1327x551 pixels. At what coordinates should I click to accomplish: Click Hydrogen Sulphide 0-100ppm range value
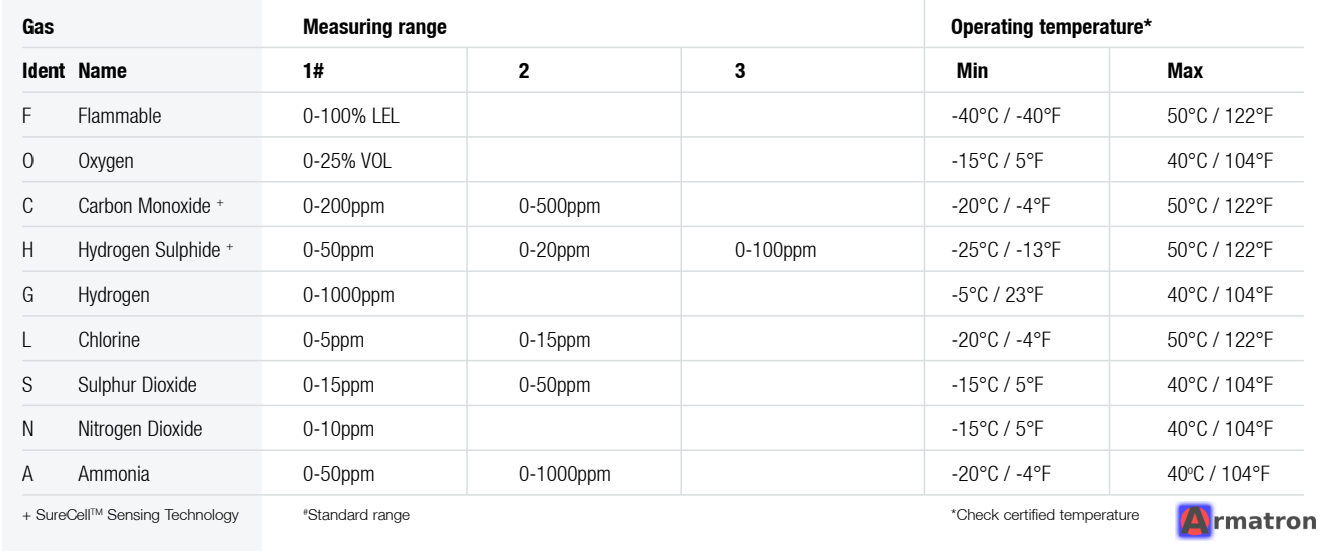(x=775, y=251)
